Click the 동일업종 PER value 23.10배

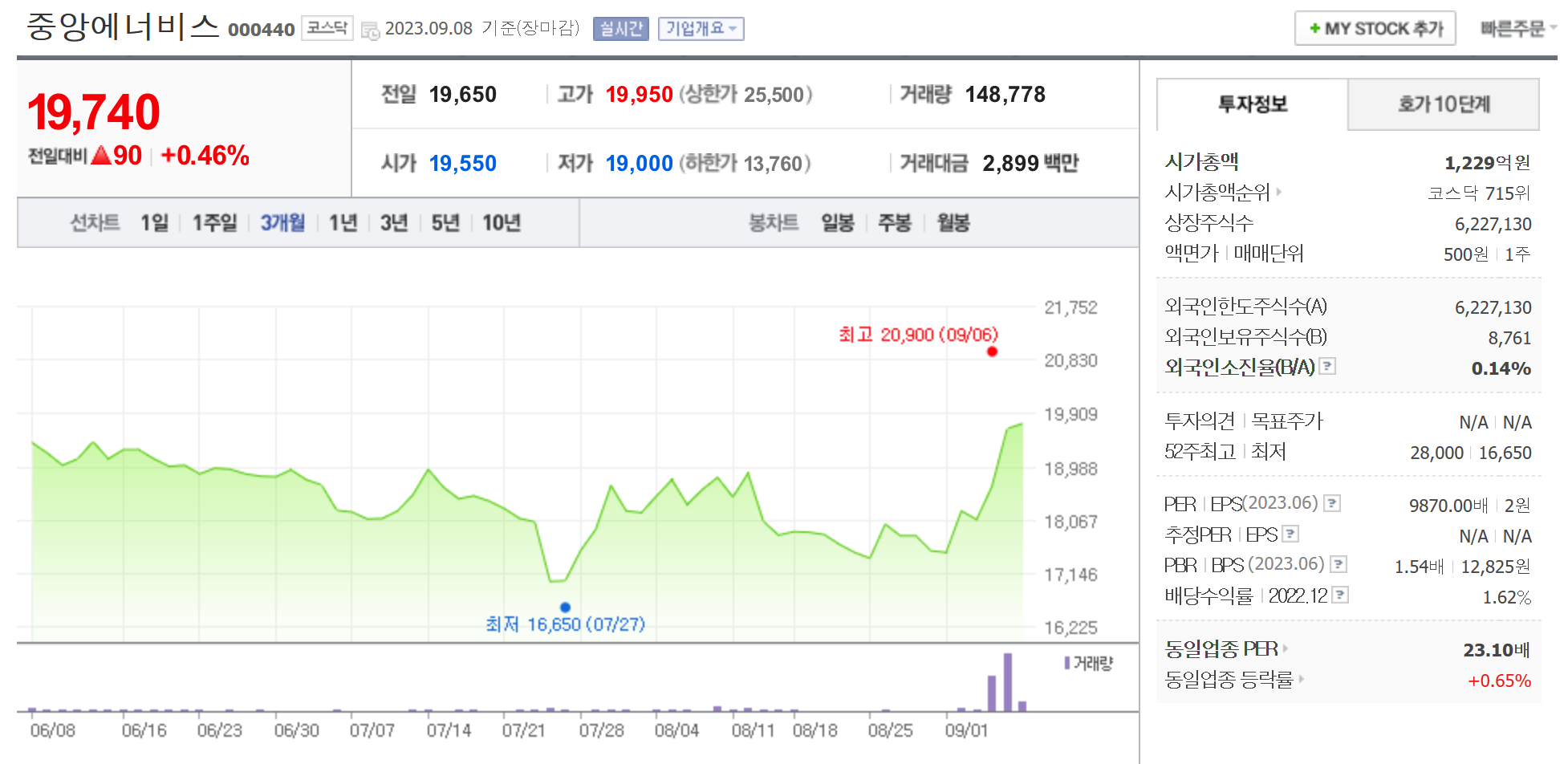tap(1497, 650)
